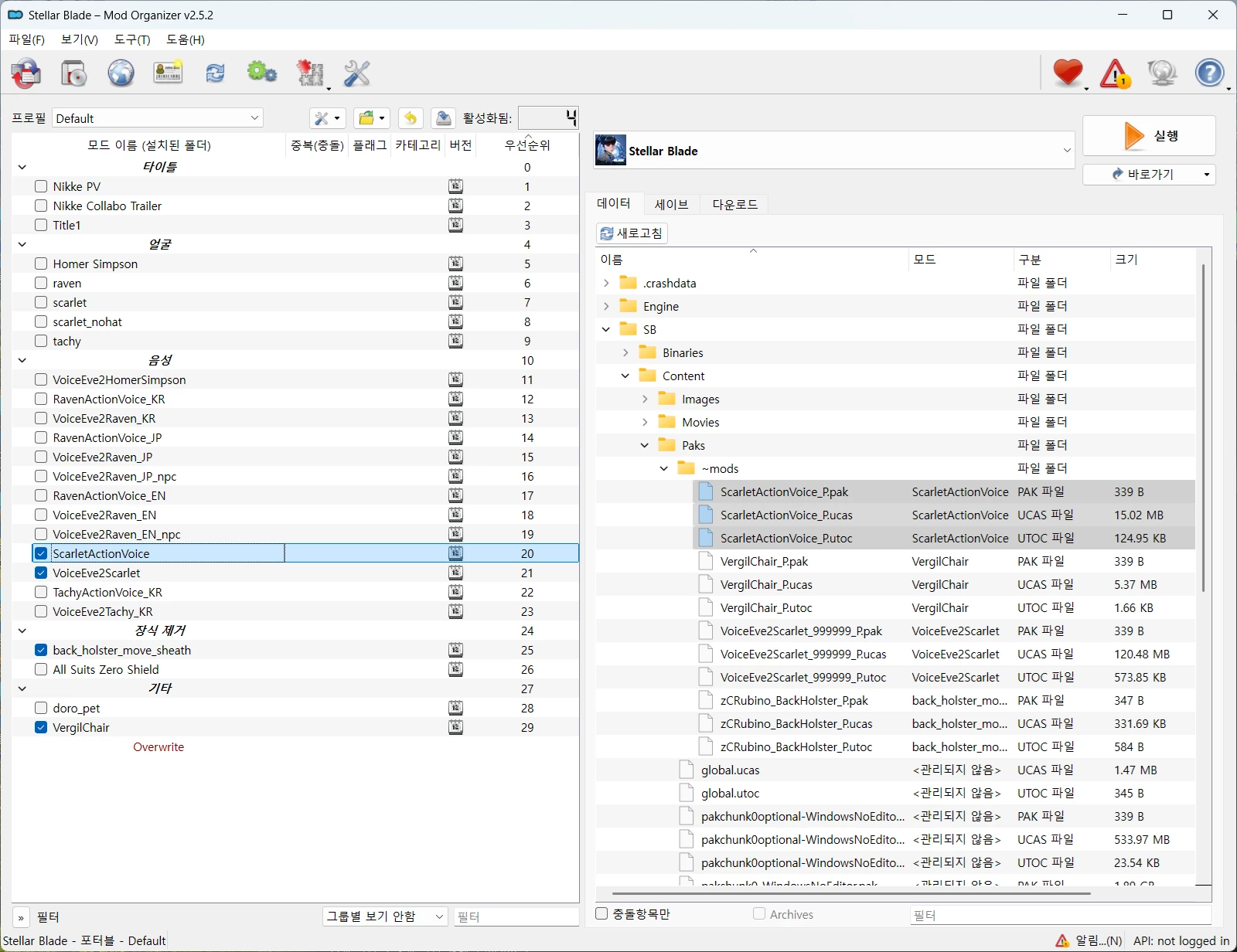The height and width of the screenshot is (952, 1237).
Task: Open the help question mark icon
Action: click(1210, 73)
